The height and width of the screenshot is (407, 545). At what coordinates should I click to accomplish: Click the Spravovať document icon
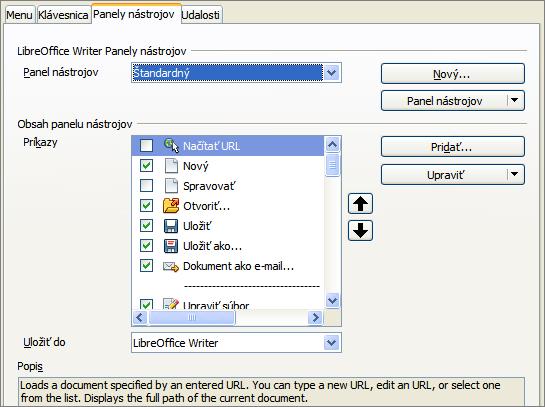click(x=171, y=186)
